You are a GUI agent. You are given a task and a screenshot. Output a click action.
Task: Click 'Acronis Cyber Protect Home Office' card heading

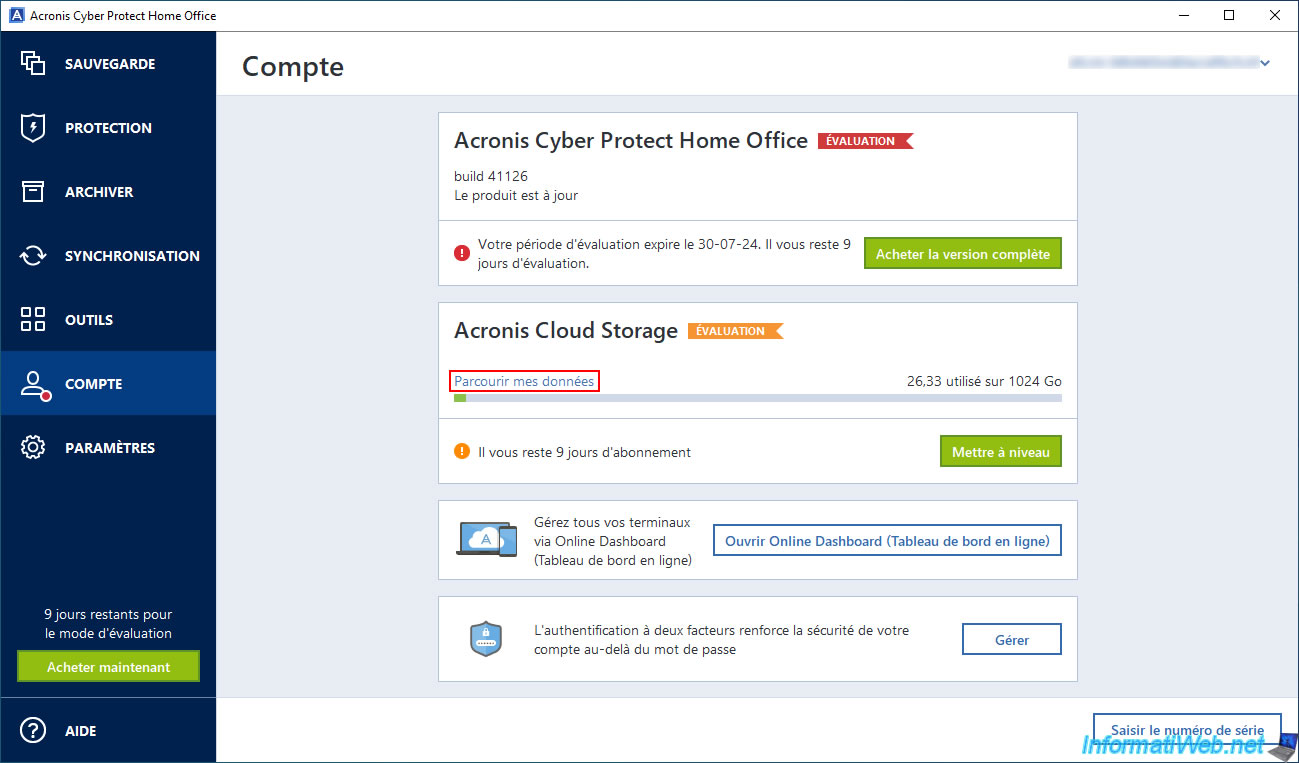(x=631, y=140)
